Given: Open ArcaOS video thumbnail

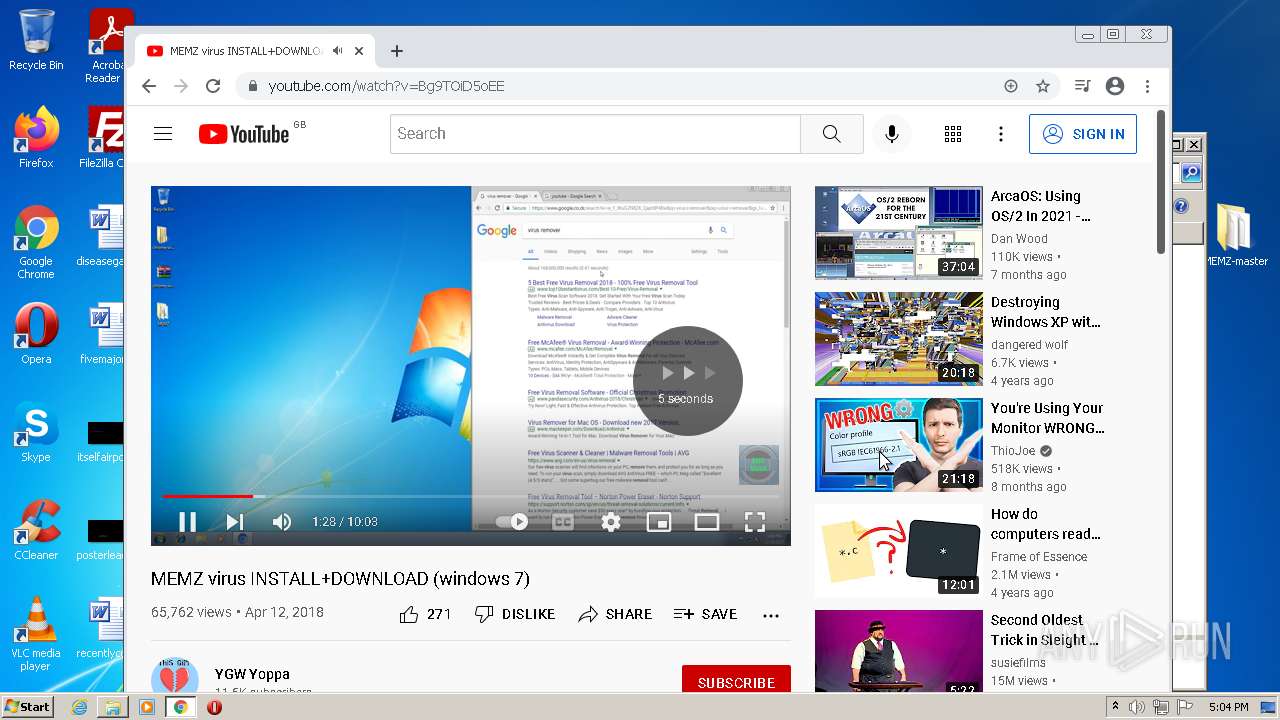Looking at the screenshot, I should click(x=899, y=233).
